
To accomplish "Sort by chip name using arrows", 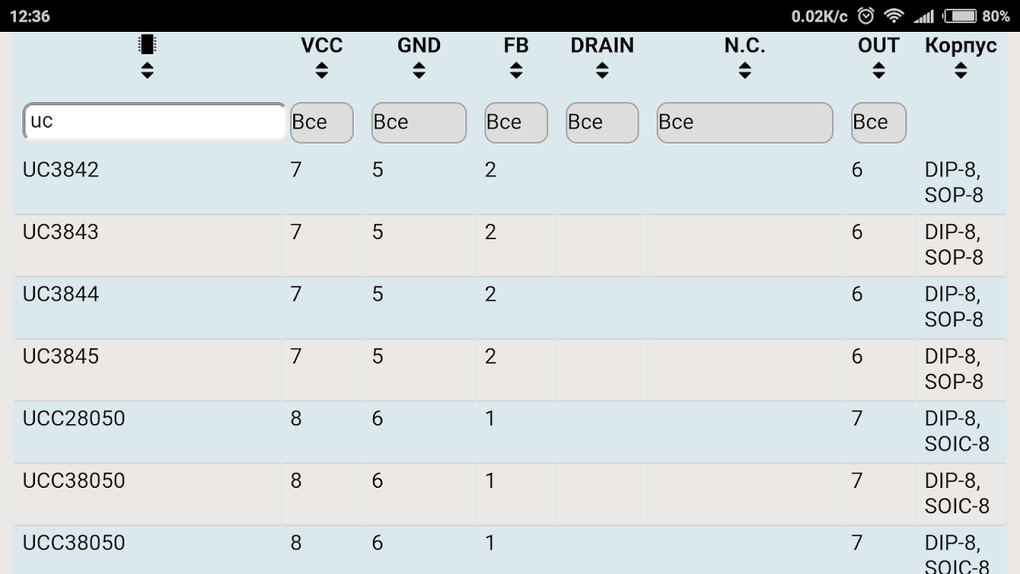I will pyautogui.click(x=148, y=70).
